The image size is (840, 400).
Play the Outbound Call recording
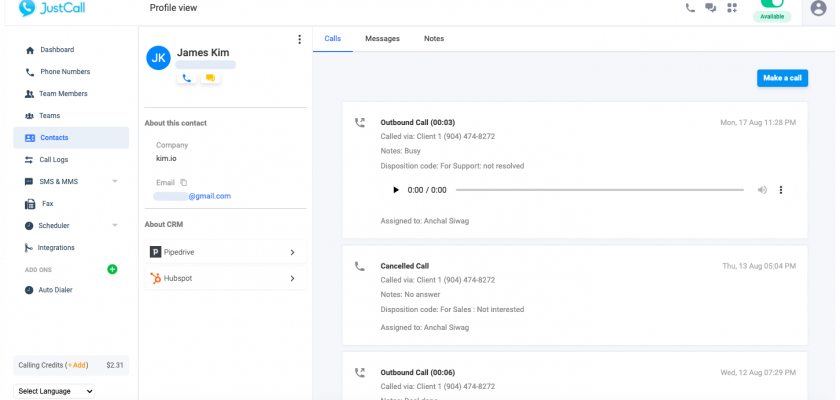(396, 190)
